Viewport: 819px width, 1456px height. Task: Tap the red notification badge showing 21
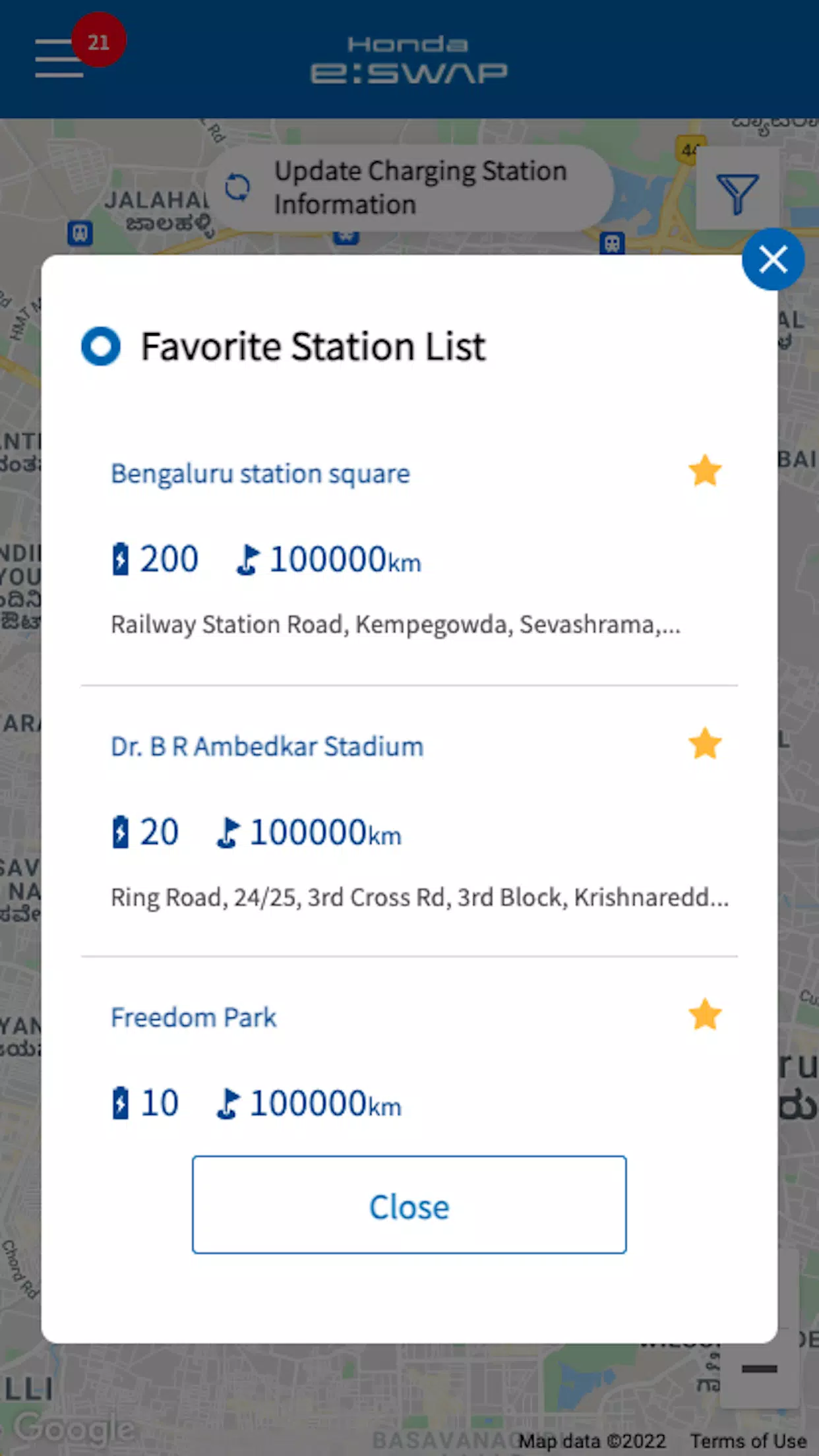[x=99, y=40]
